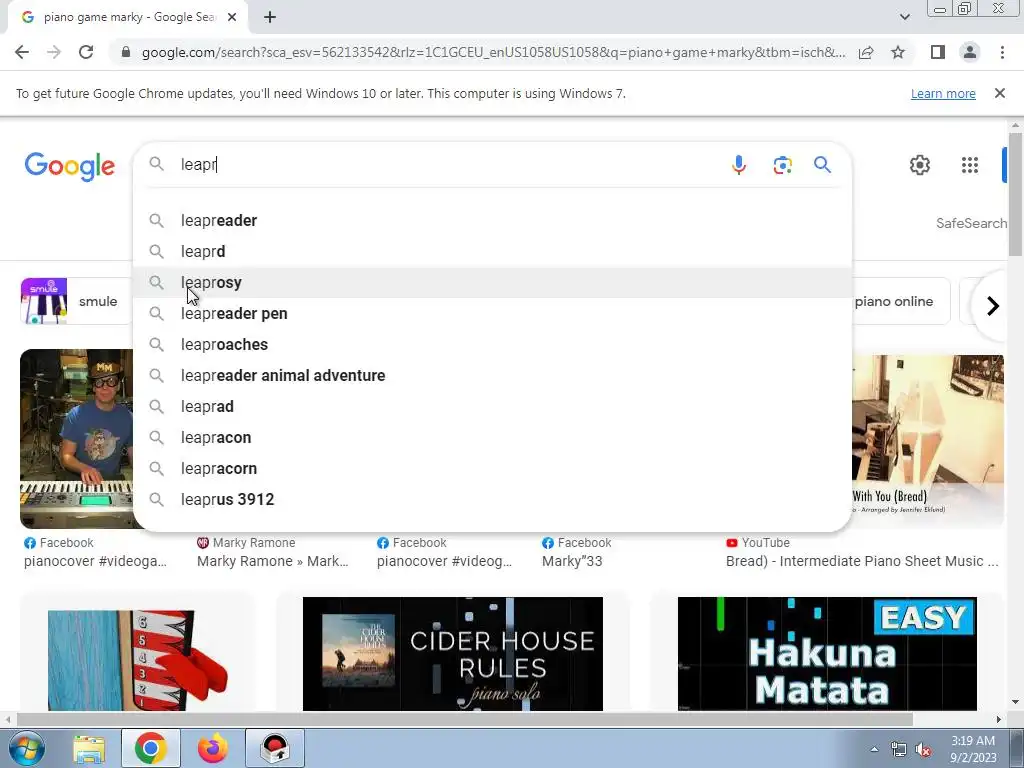1024x768 pixels.
Task: Select the leapreader suggestion
Action: pyautogui.click(x=492, y=221)
